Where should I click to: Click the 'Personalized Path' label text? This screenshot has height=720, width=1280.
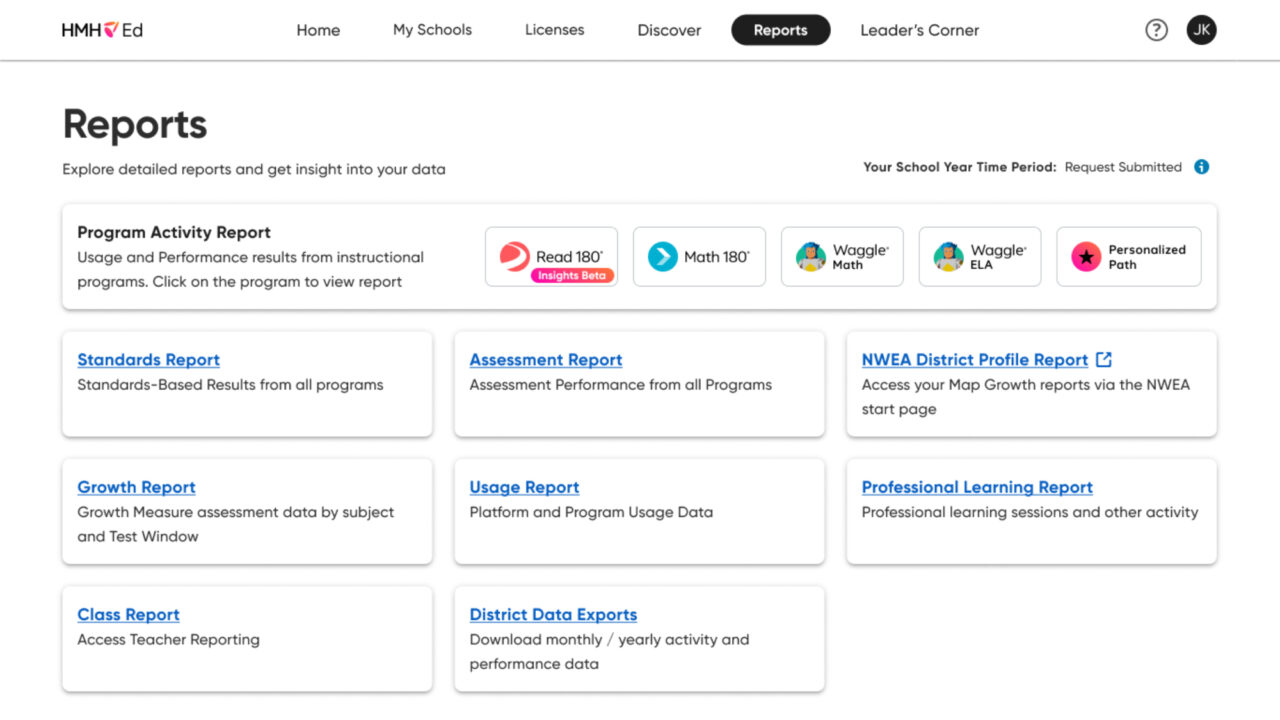click(1147, 257)
